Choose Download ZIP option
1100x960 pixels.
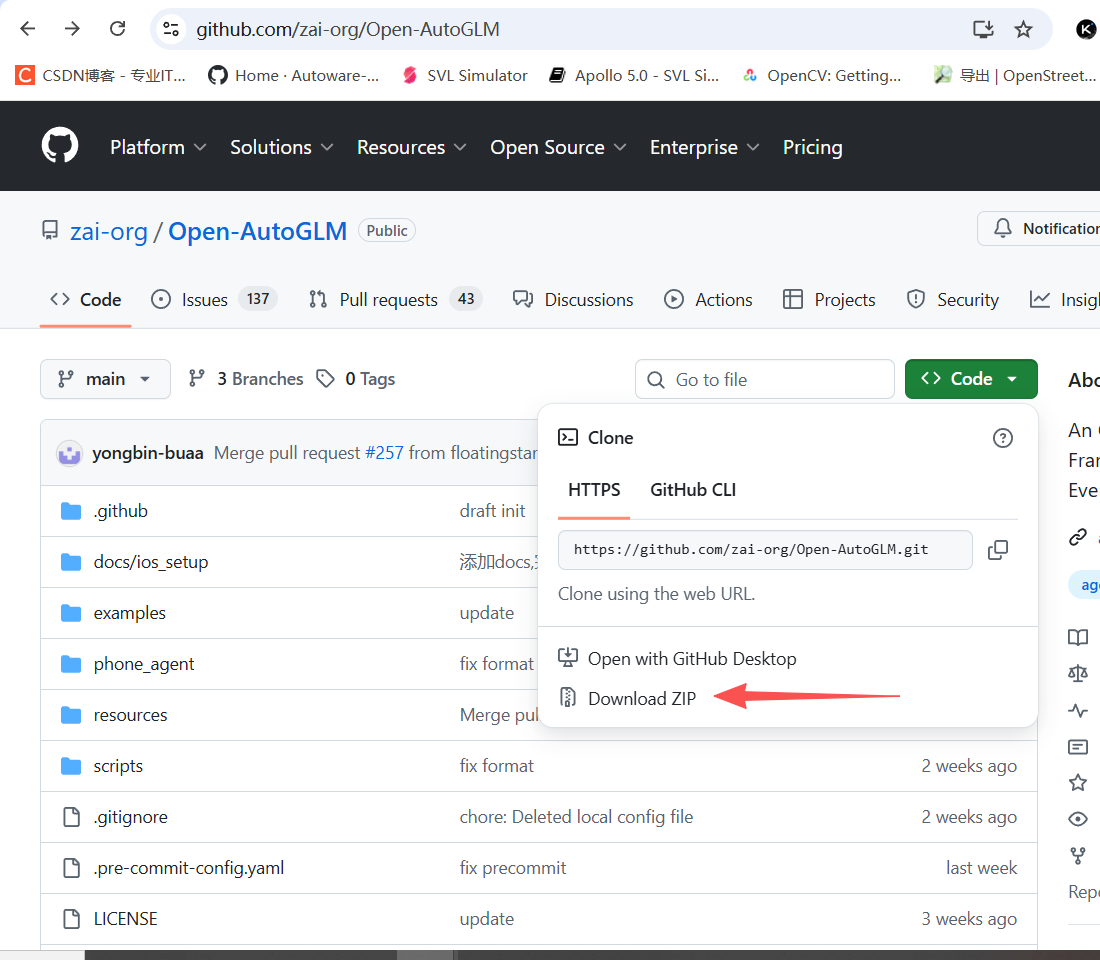point(627,698)
